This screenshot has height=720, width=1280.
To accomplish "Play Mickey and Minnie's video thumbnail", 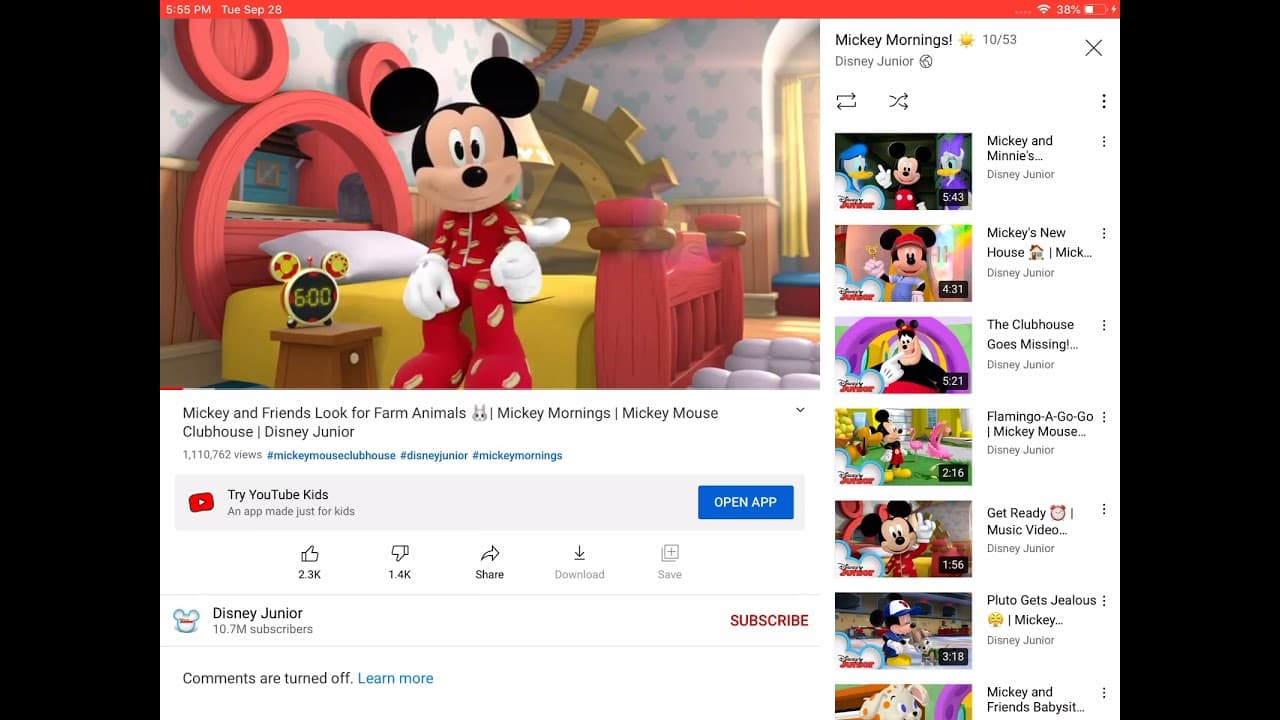I will coord(903,171).
